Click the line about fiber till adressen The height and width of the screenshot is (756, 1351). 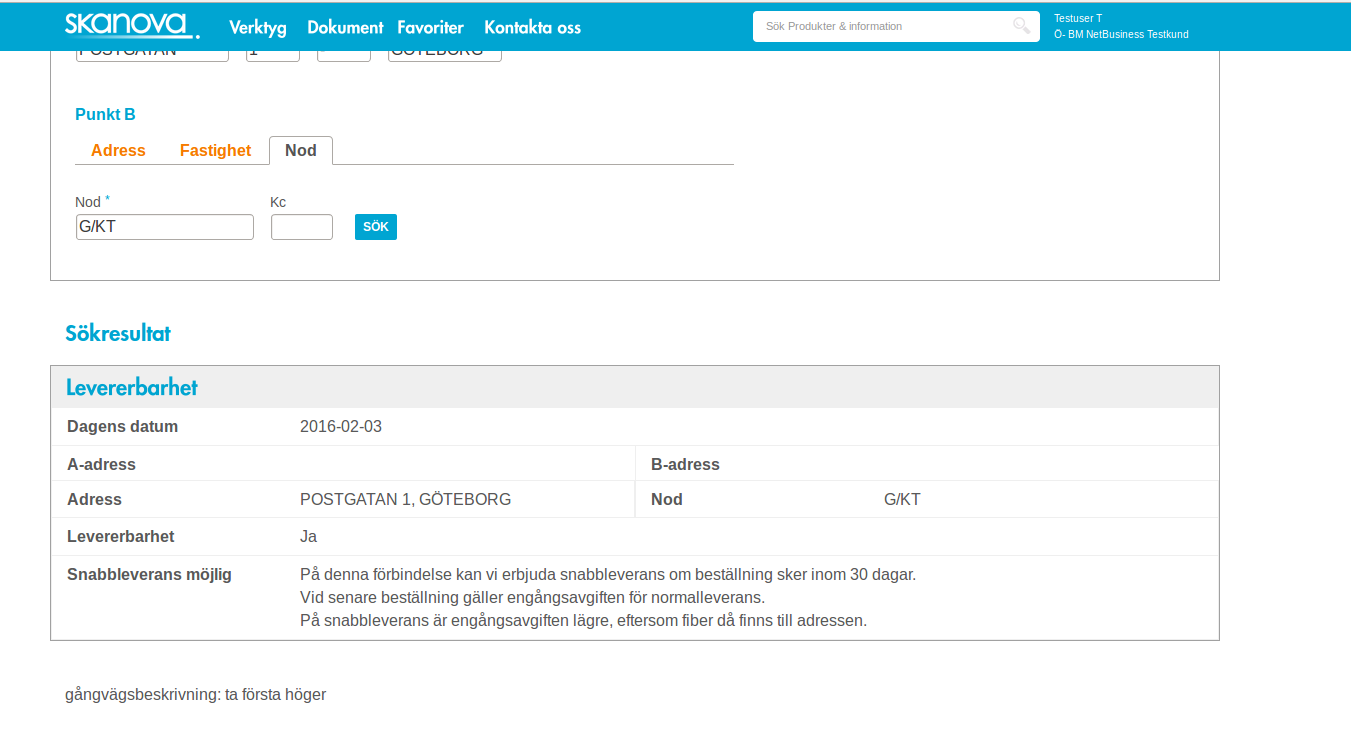583,621
